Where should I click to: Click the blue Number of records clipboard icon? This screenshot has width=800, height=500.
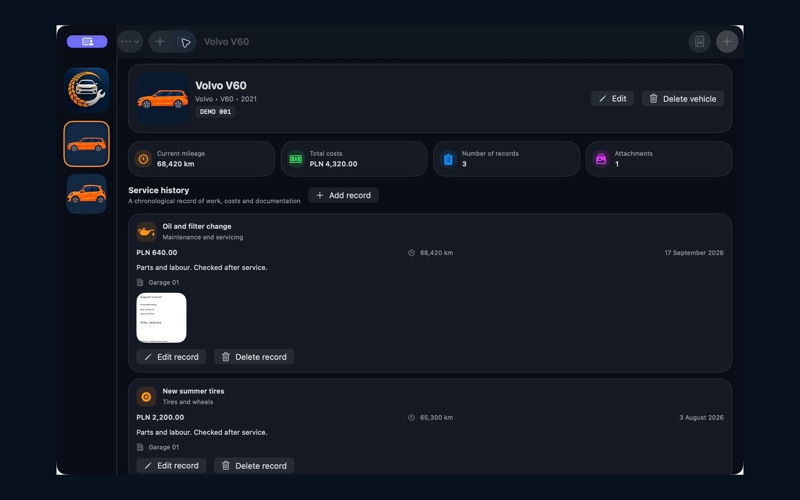(x=448, y=159)
